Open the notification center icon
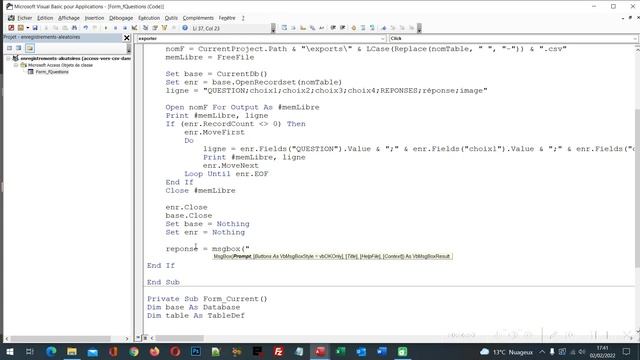The width and height of the screenshot is (640, 360). click(x=627, y=351)
